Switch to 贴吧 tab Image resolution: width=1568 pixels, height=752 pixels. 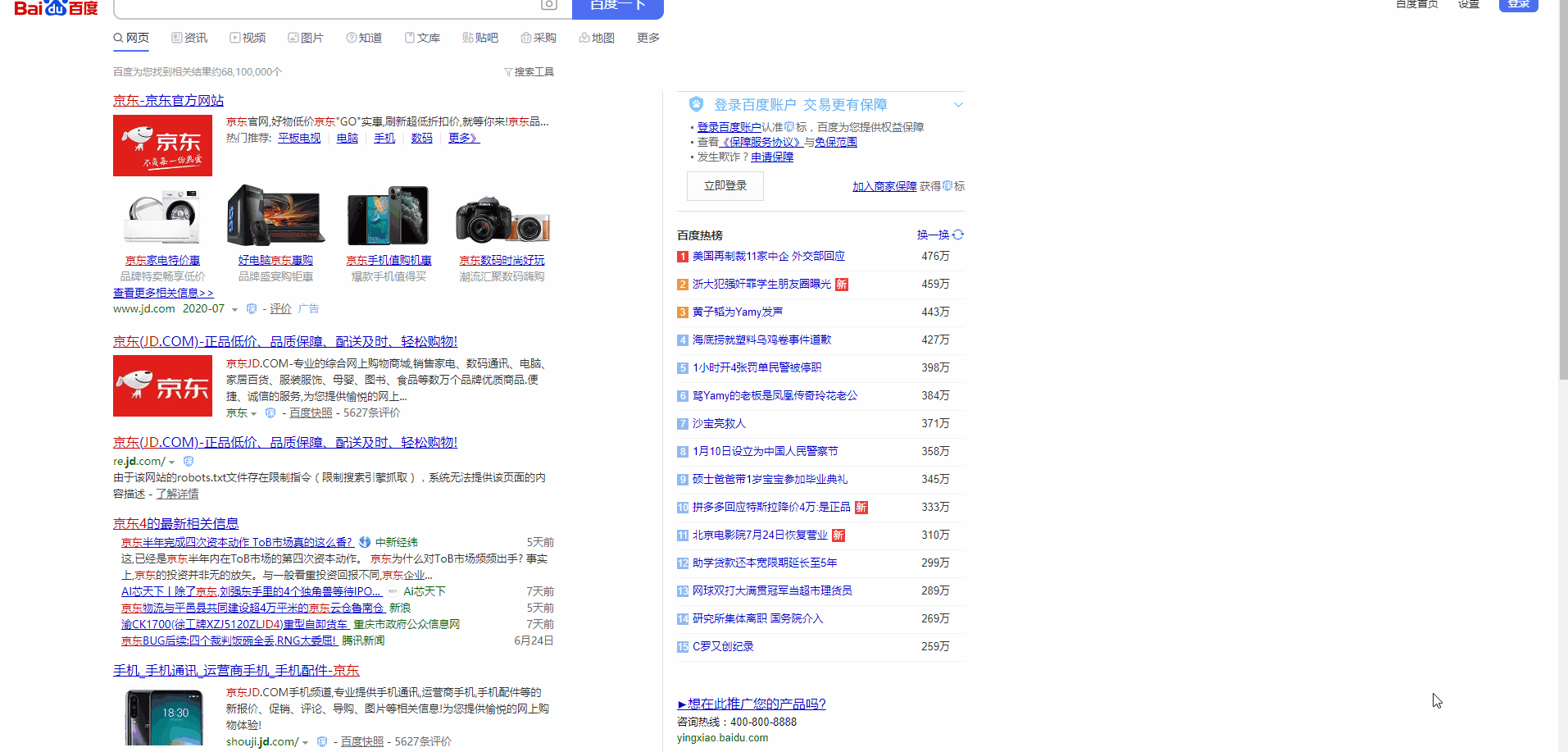tap(480, 38)
